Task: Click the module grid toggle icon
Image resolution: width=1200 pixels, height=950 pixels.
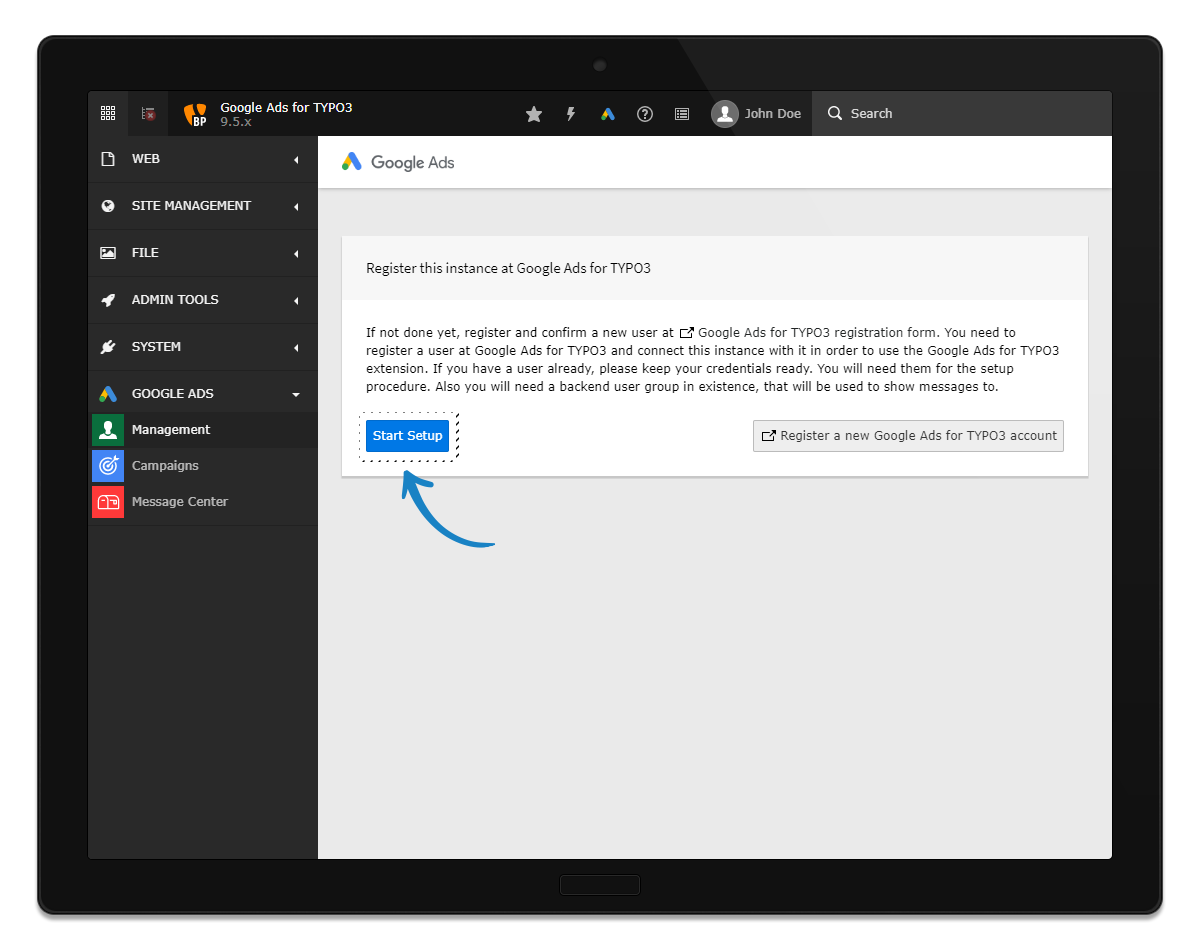Action: click(x=108, y=114)
